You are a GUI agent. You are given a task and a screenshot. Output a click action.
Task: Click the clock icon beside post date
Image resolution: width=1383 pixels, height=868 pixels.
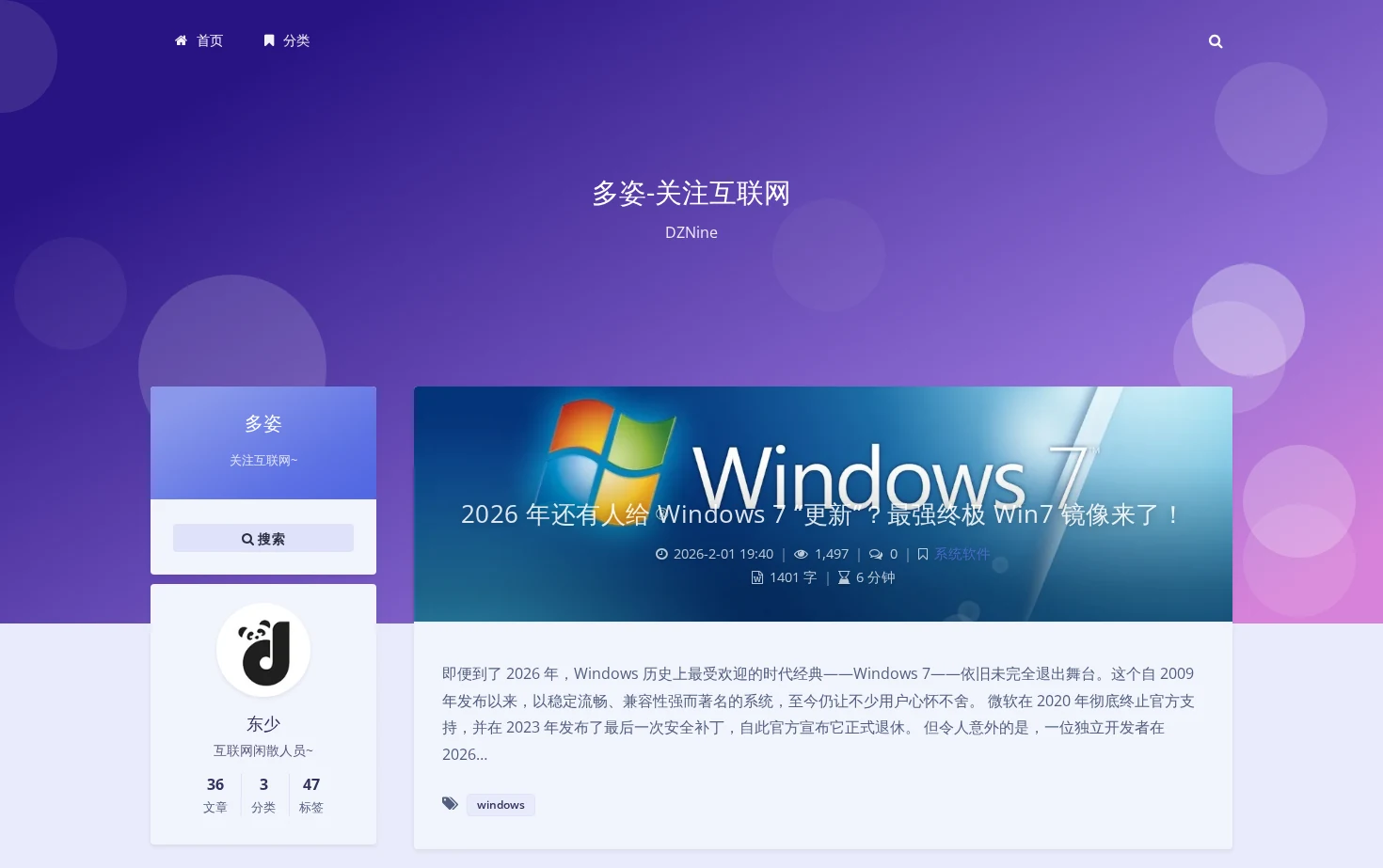coord(661,554)
